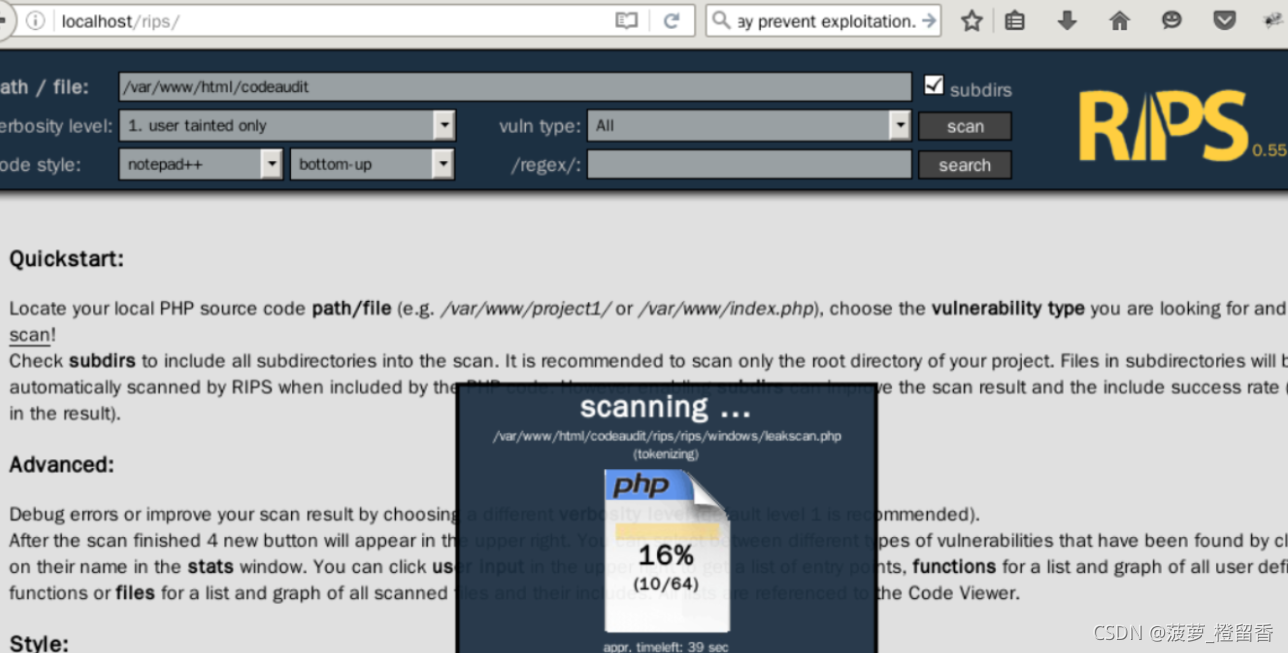Click the Advanced: heading
1288x653 pixels.
[x=62, y=464]
